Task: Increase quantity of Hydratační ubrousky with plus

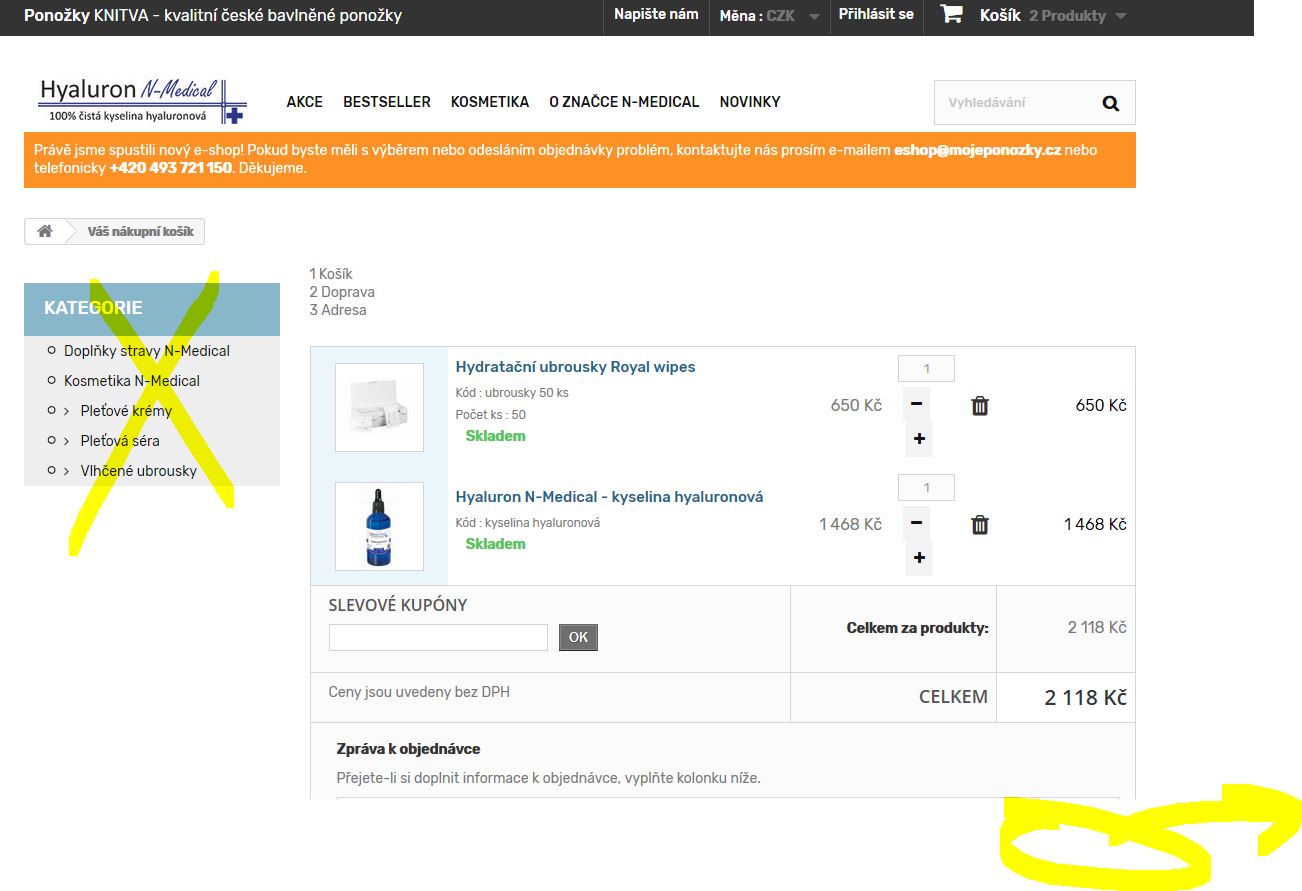Action: tap(919, 439)
